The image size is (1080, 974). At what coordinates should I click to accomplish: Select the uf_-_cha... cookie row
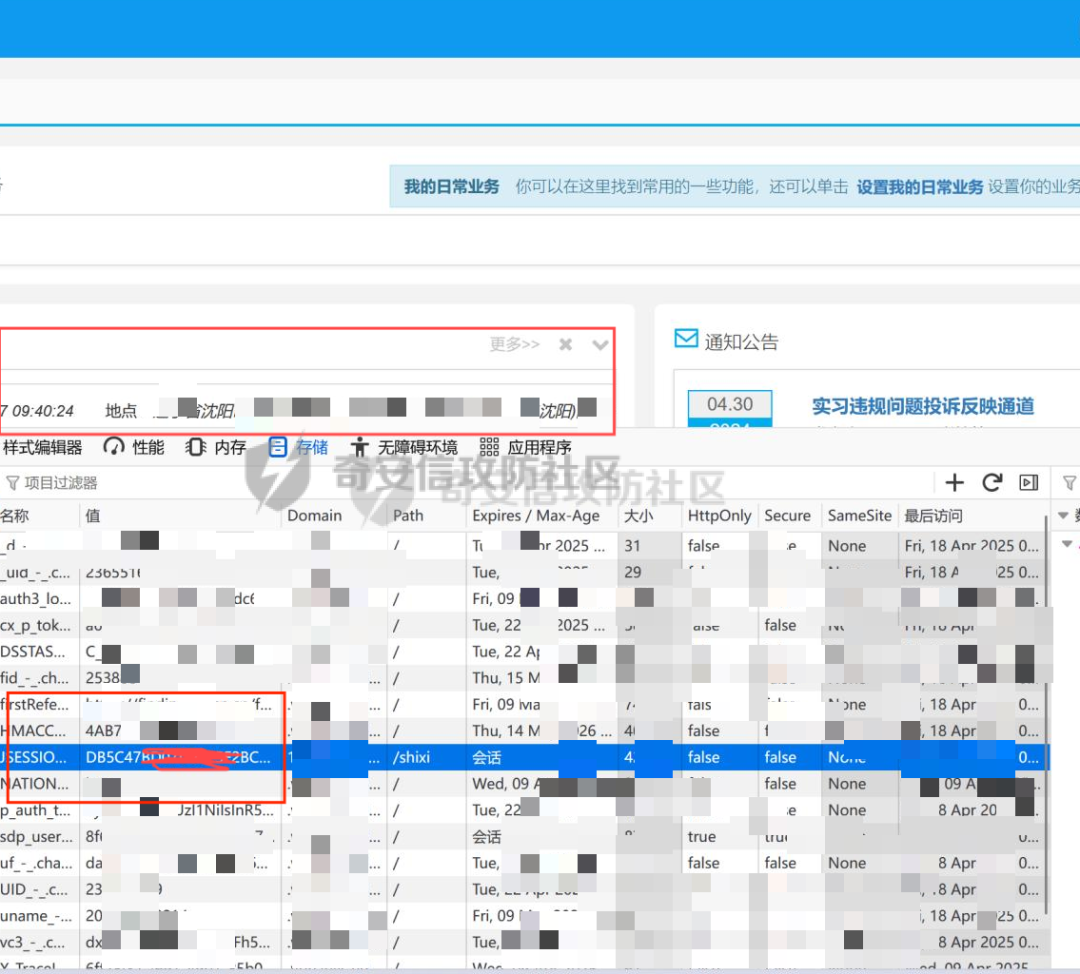click(523, 863)
